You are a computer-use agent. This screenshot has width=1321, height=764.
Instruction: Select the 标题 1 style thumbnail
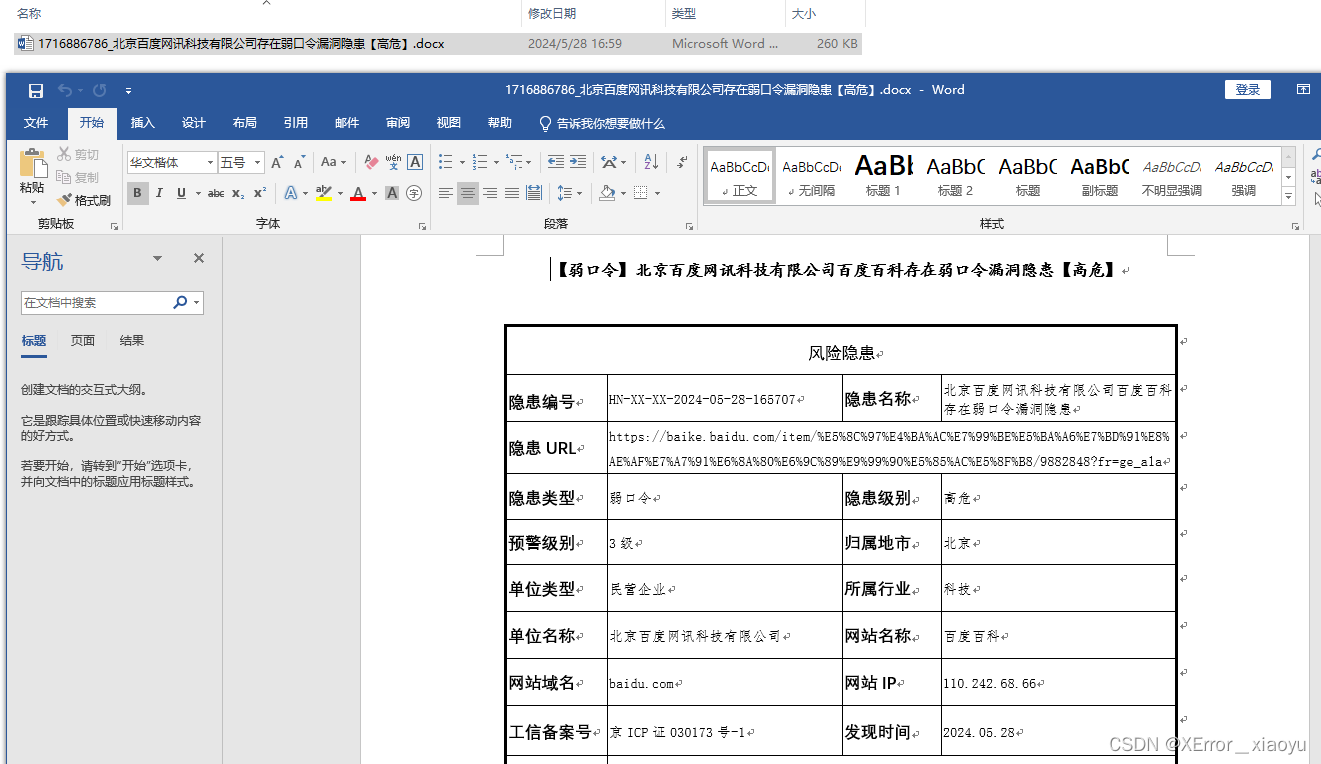[883, 175]
